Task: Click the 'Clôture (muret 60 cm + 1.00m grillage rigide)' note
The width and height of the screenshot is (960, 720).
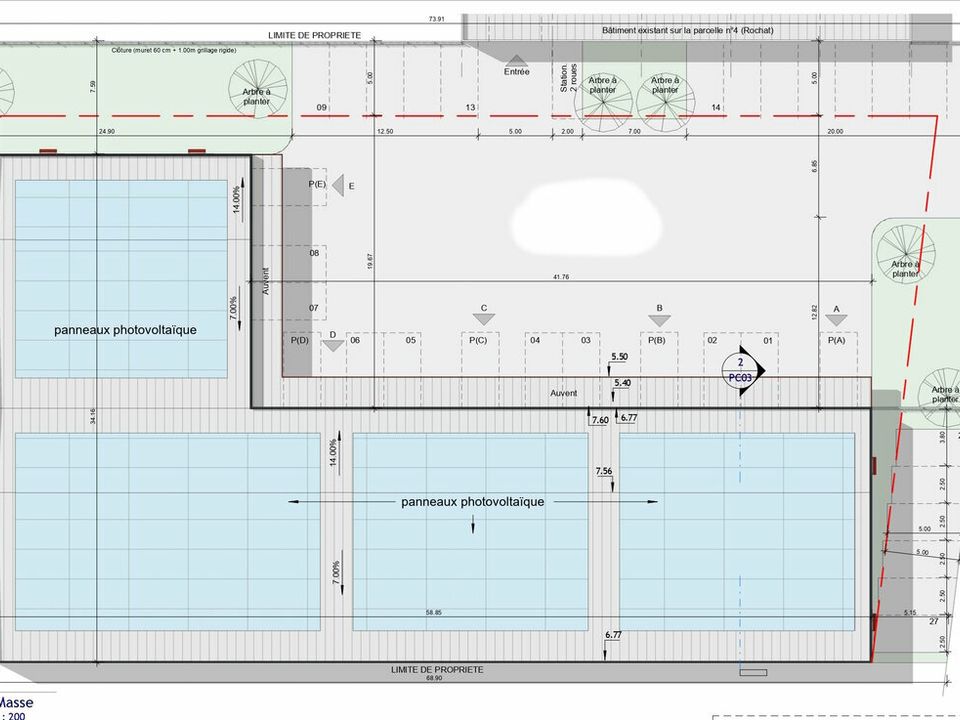Action: click(174, 50)
